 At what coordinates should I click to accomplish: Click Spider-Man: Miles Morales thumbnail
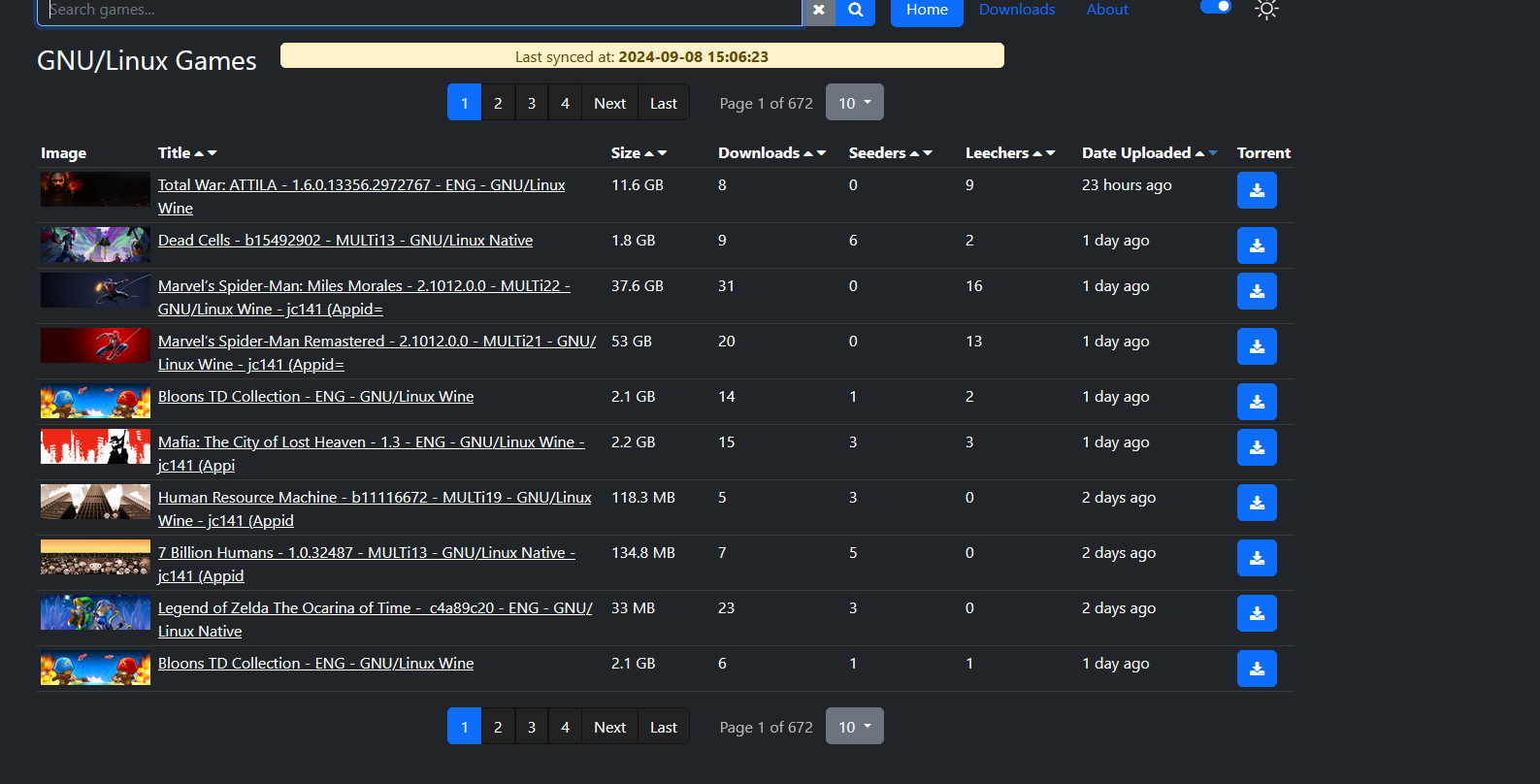(95, 290)
